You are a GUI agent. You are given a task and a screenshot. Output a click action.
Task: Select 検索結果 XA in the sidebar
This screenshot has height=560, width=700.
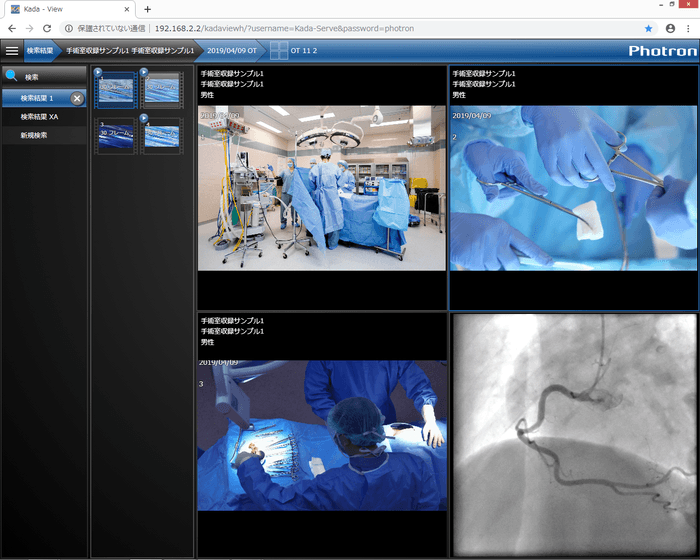40,116
